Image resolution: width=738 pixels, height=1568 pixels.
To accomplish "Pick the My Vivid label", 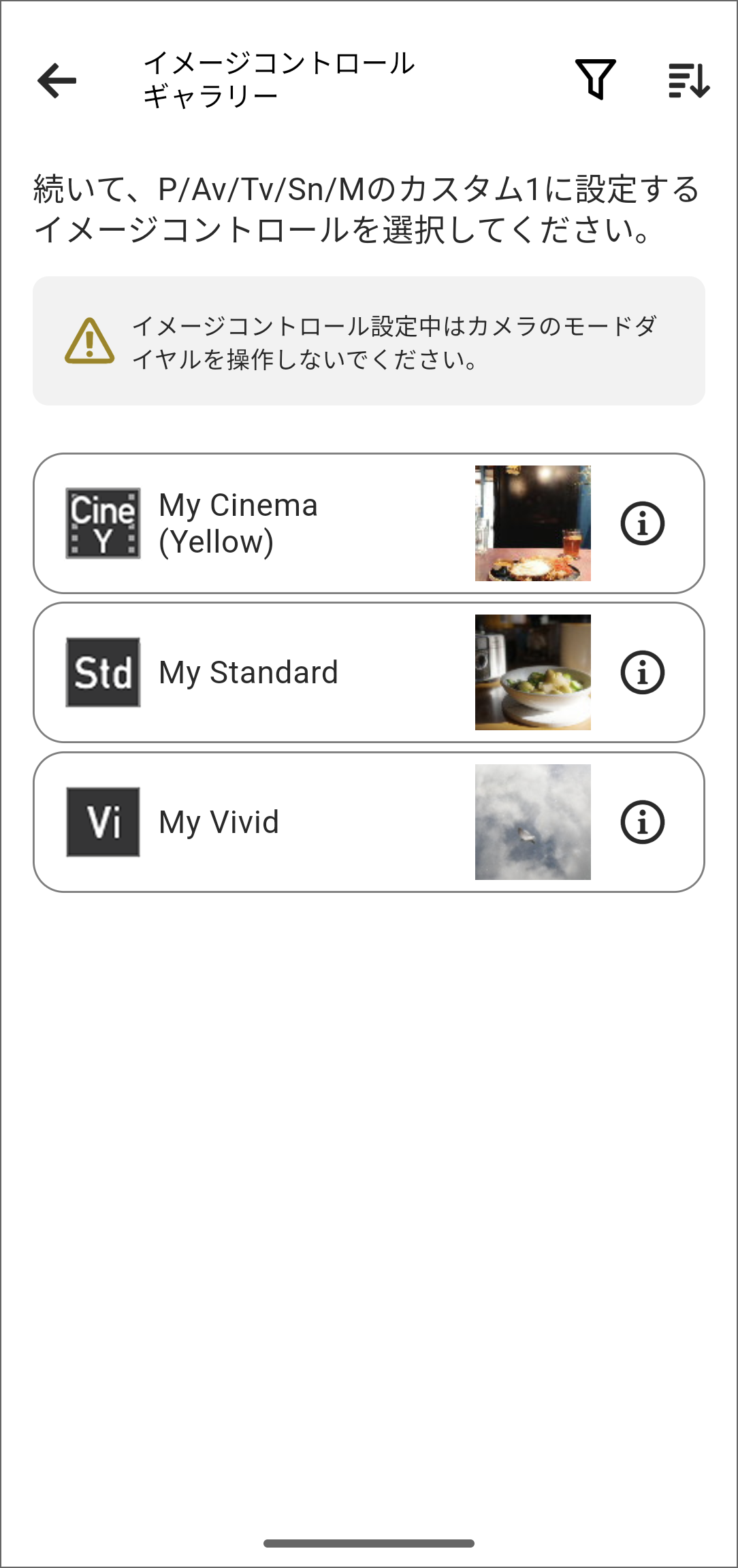I will coord(219,822).
